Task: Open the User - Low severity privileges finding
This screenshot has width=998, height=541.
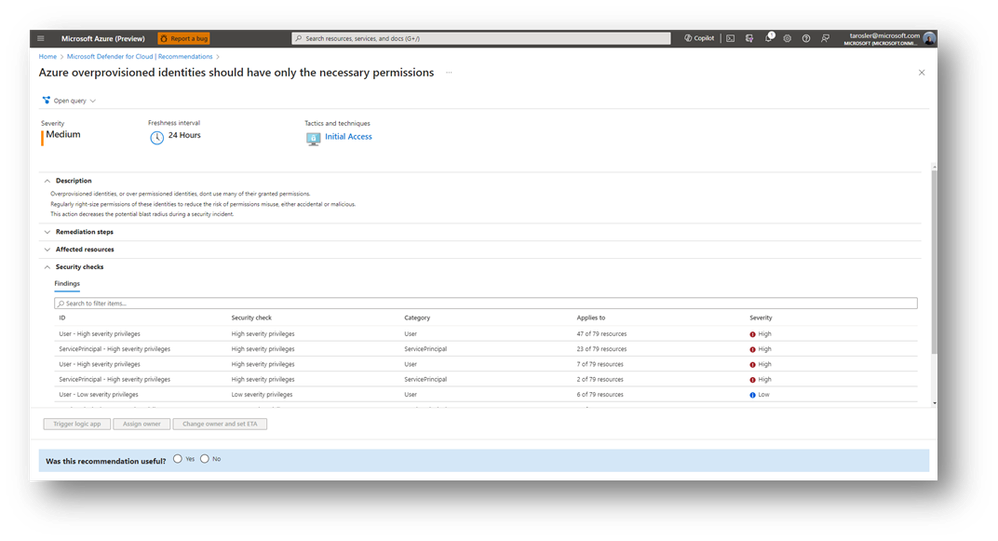Action: [x=486, y=395]
